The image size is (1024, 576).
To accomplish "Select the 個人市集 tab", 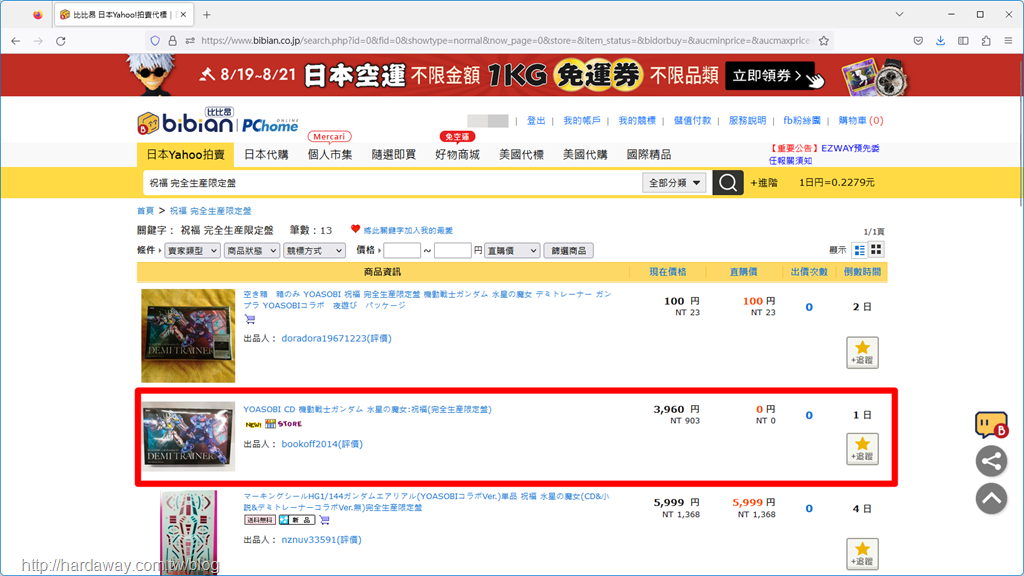I will pos(330,155).
